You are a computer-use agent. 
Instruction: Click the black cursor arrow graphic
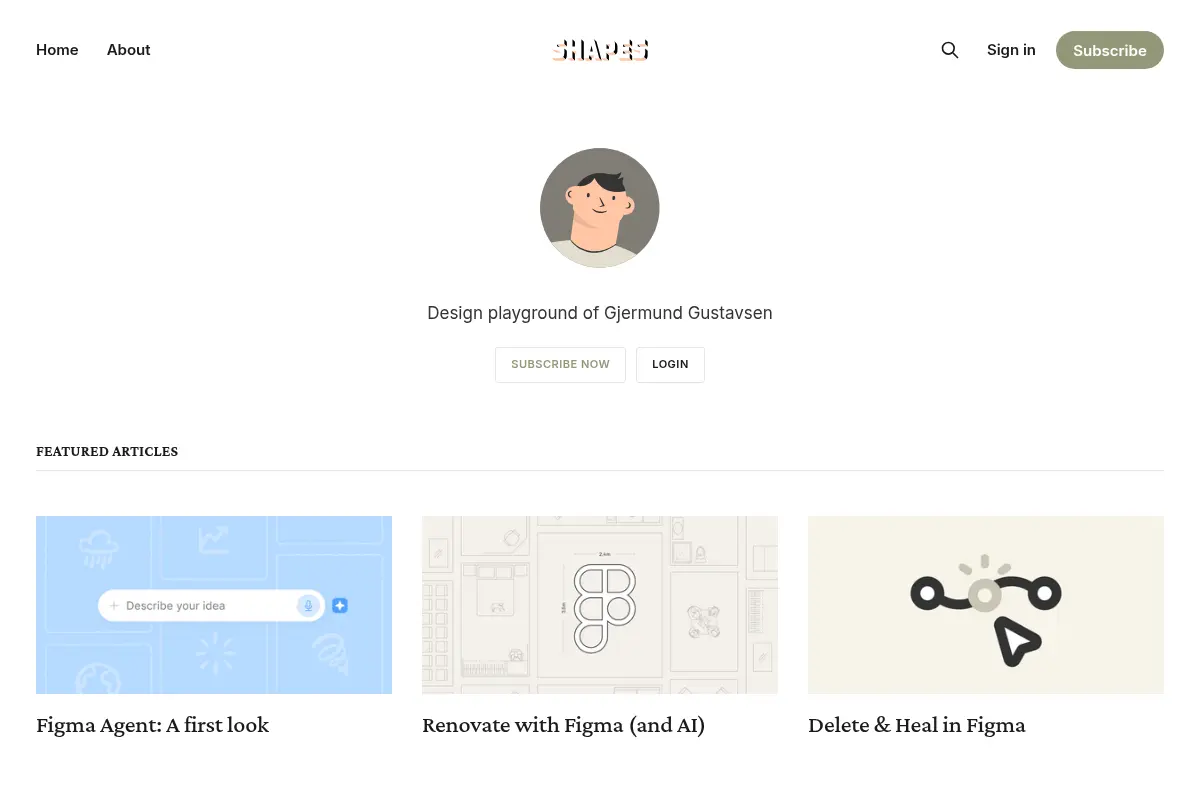[x=1018, y=642]
